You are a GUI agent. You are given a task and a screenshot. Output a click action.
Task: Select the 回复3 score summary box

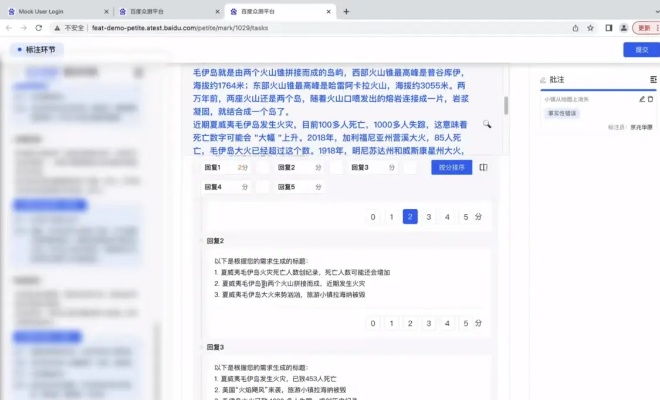pyautogui.click(x=373, y=167)
